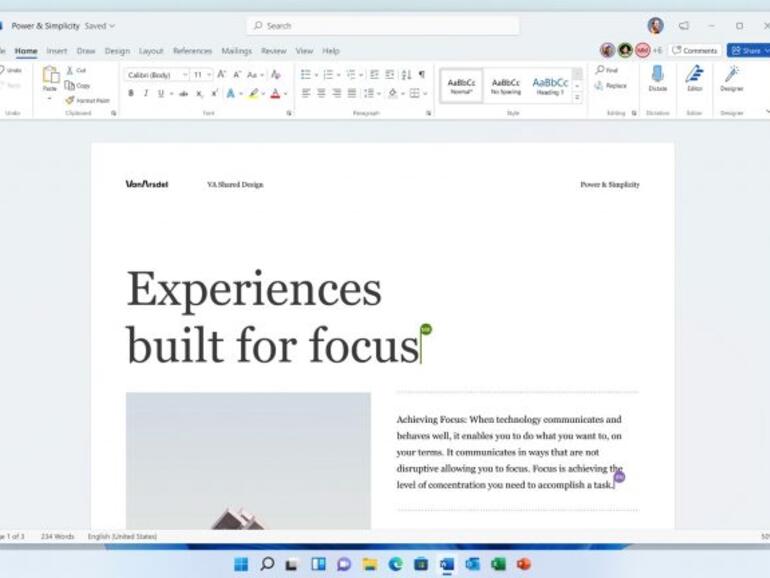This screenshot has width=770, height=578.
Task: Toggle bold formatting in the Font group
Action: [131, 93]
